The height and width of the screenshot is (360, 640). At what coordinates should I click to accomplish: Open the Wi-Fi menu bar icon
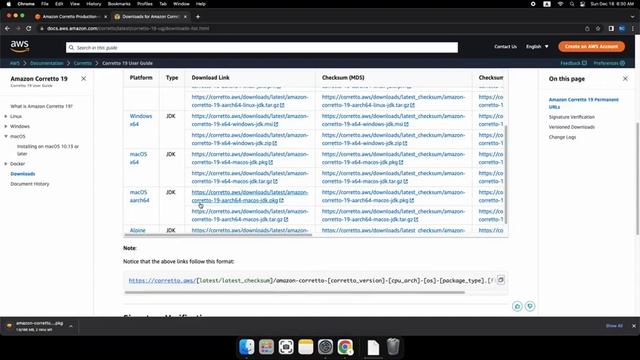point(560,4)
